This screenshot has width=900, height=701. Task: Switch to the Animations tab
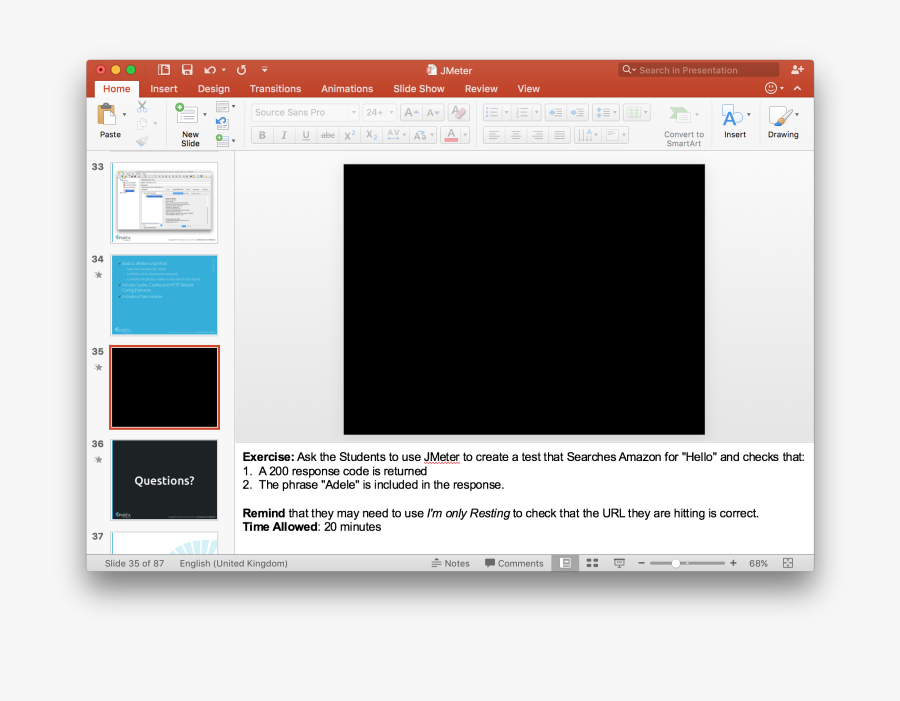click(347, 88)
